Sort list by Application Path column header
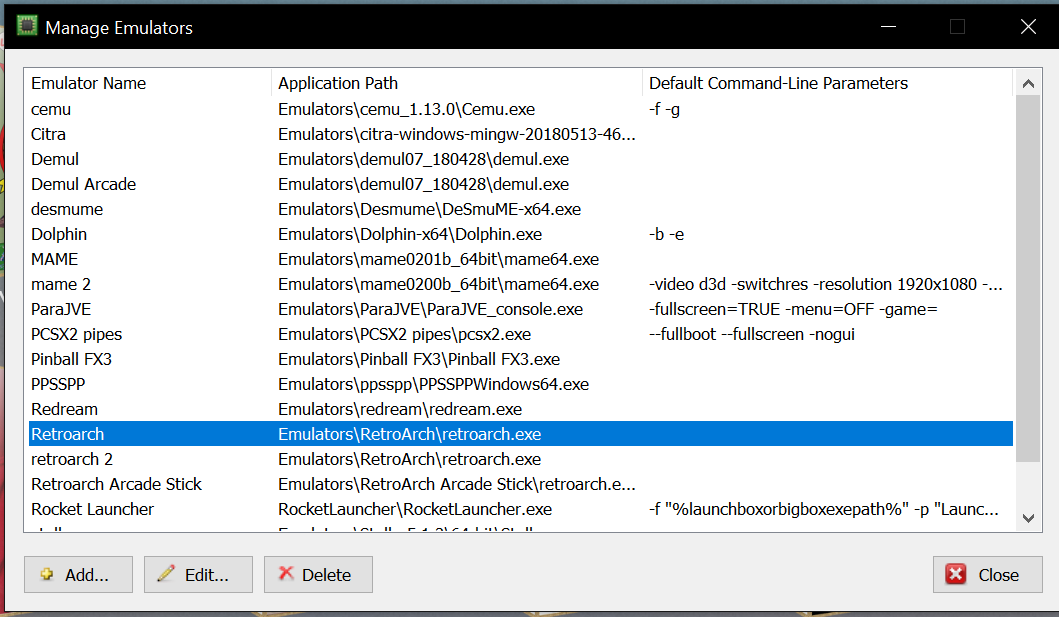Viewport: 1059px width, 617px height. [x=457, y=83]
